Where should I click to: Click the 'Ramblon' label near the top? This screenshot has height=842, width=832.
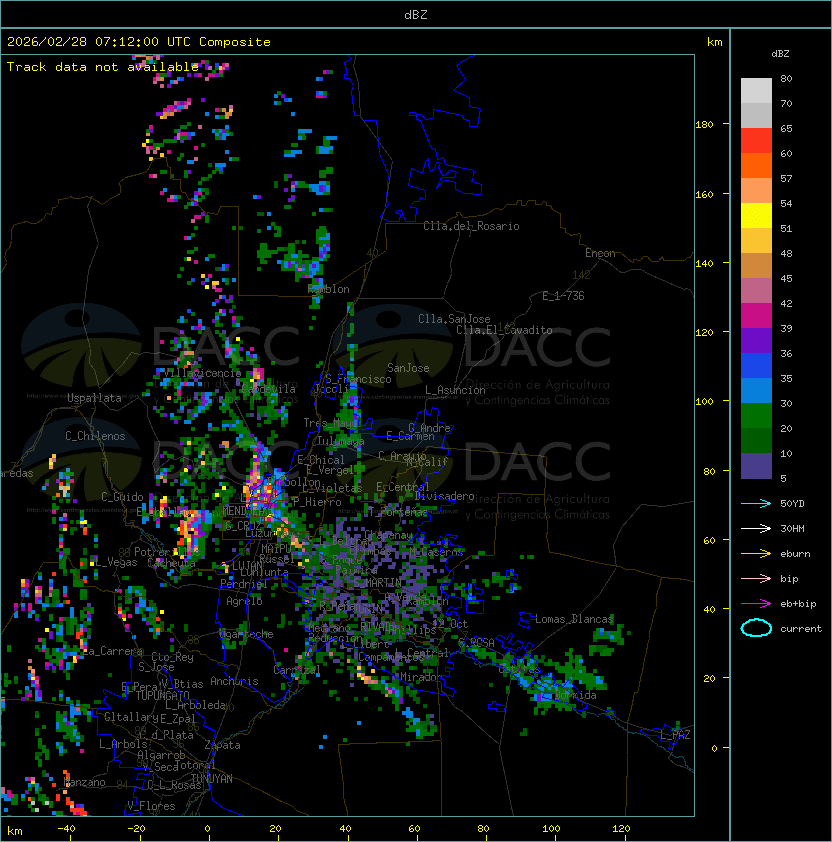[328, 289]
